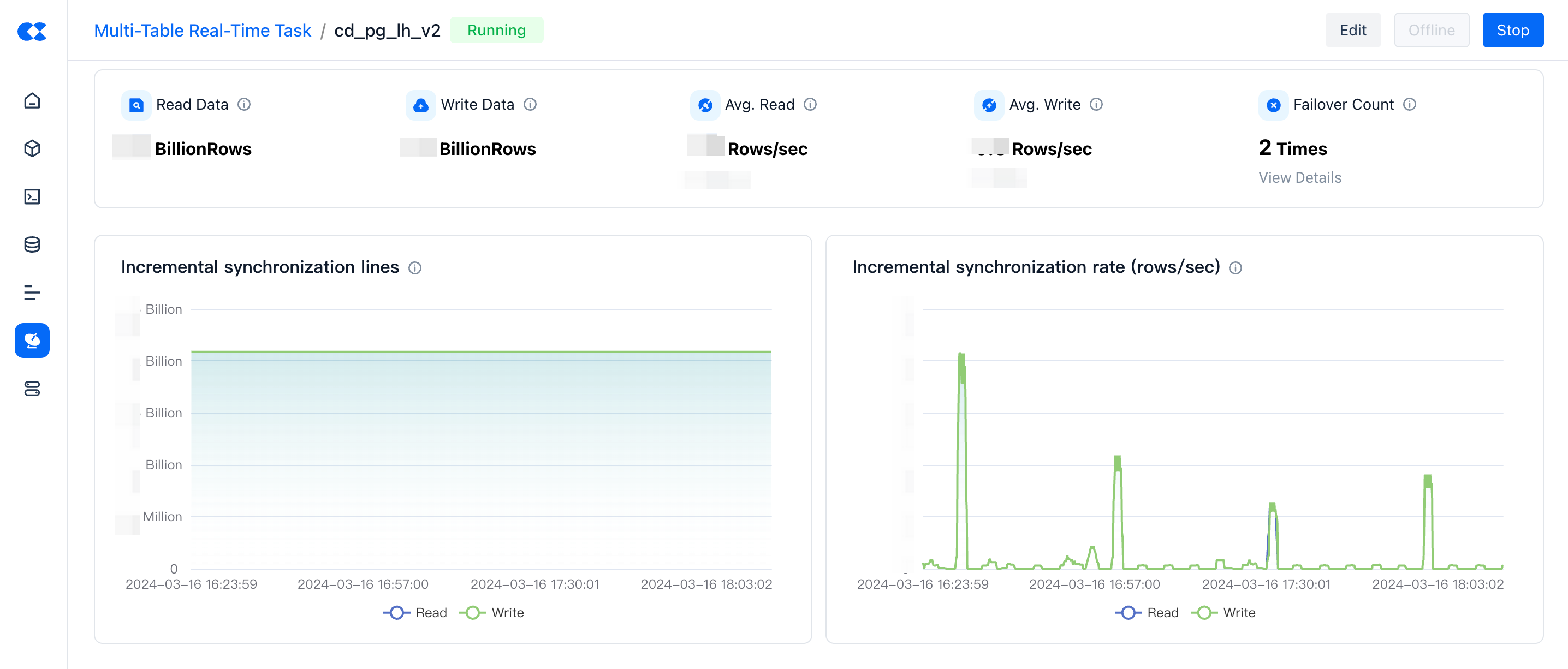Click the info icon beside Read Data
1568x669 pixels.
tap(244, 105)
